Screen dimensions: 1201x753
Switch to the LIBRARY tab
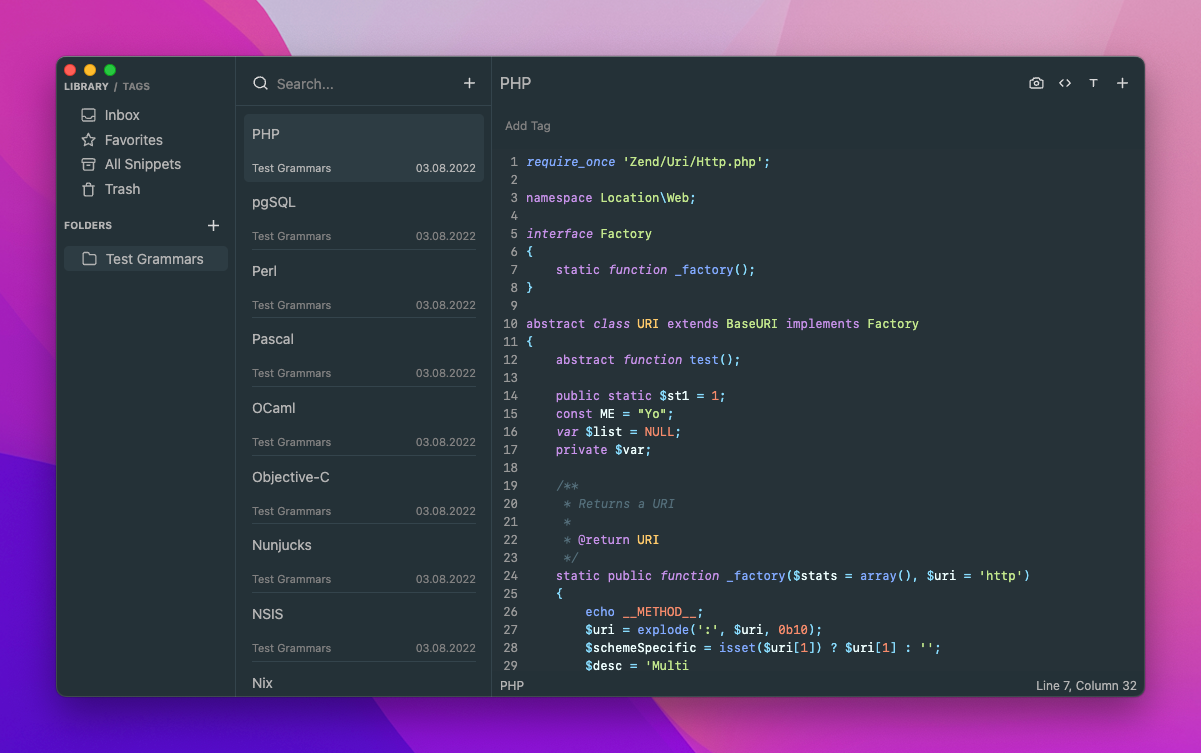pos(86,87)
